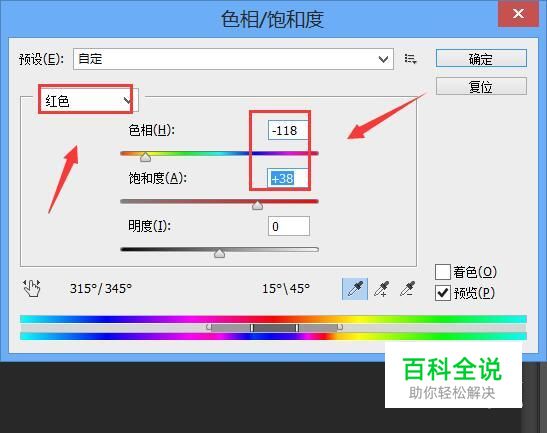Click the saturation field showing +38
547x433 pixels.
point(288,178)
